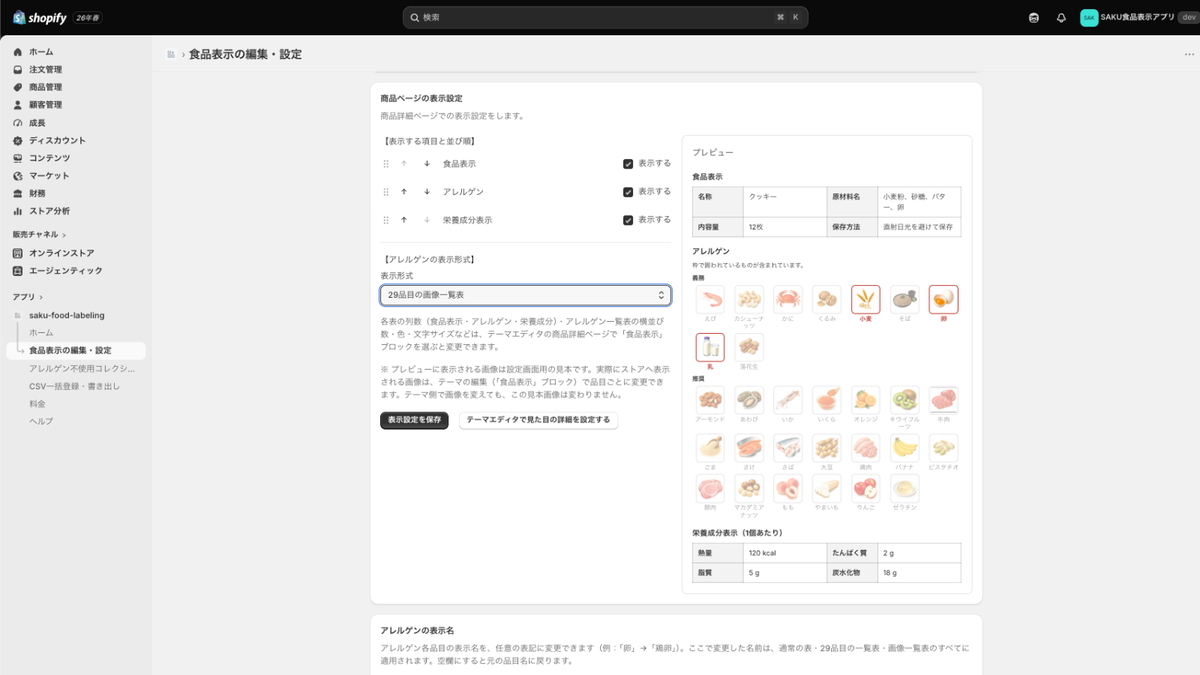Click the クッキー cell in preview table
This screenshot has height=675, width=1200.
[785, 201]
